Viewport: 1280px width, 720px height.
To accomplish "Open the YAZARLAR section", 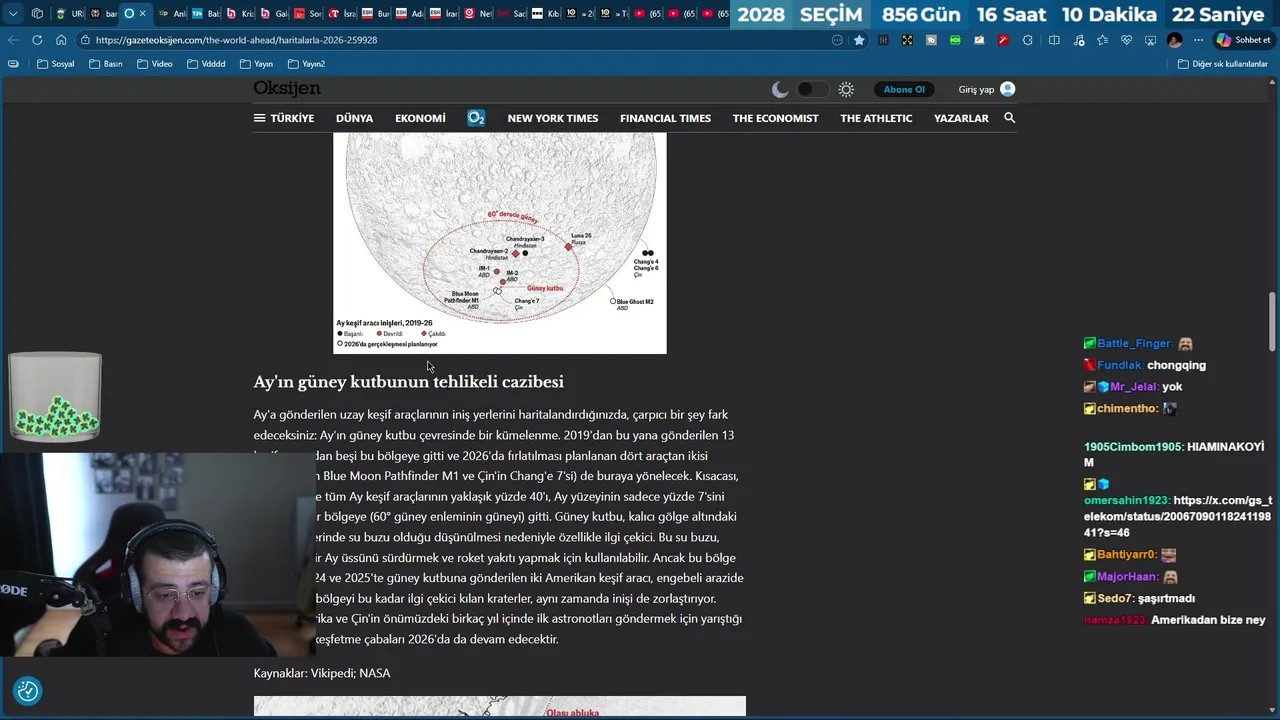I will 961,118.
